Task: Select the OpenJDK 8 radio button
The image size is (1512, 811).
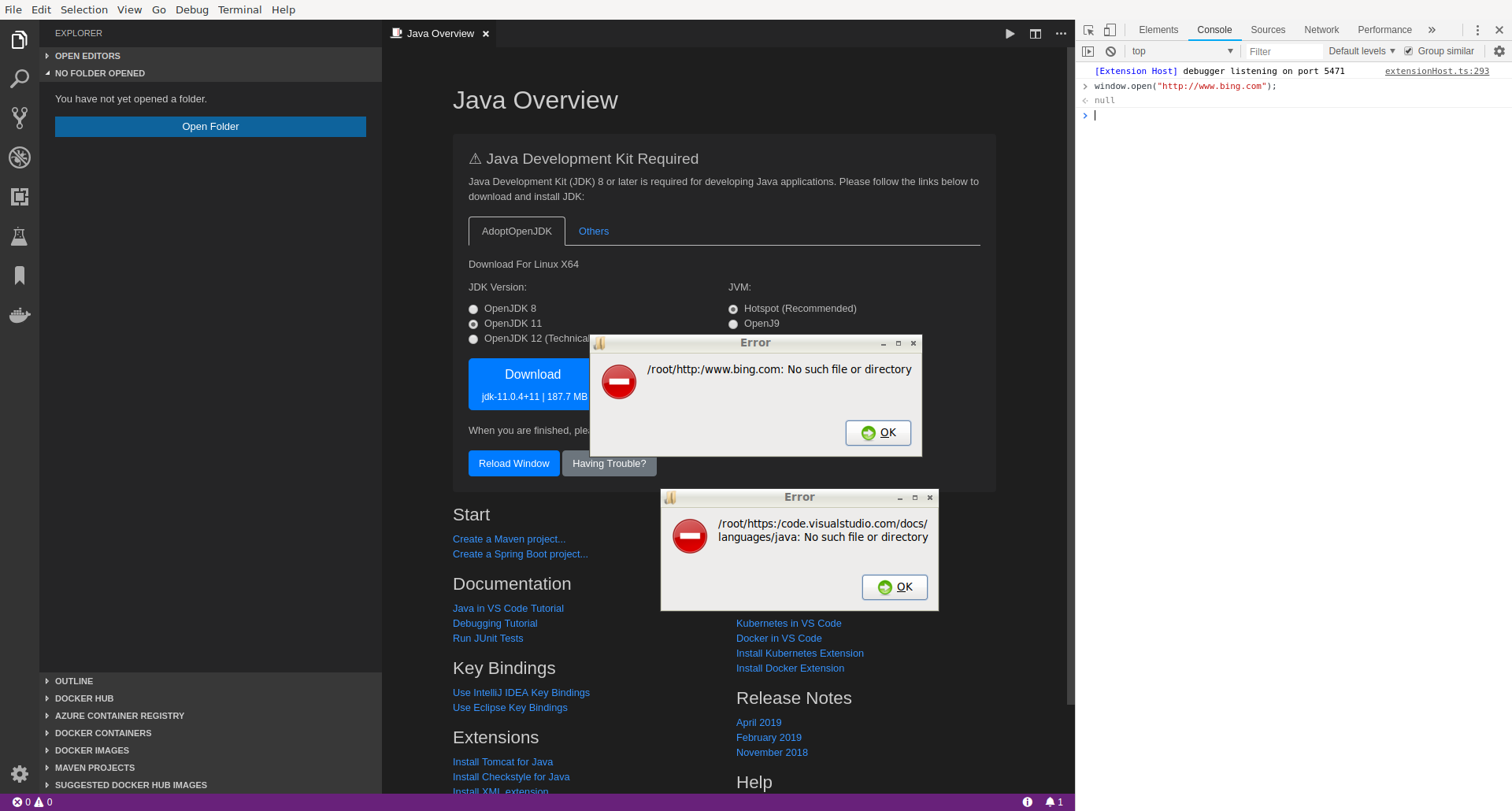Action: coord(473,309)
